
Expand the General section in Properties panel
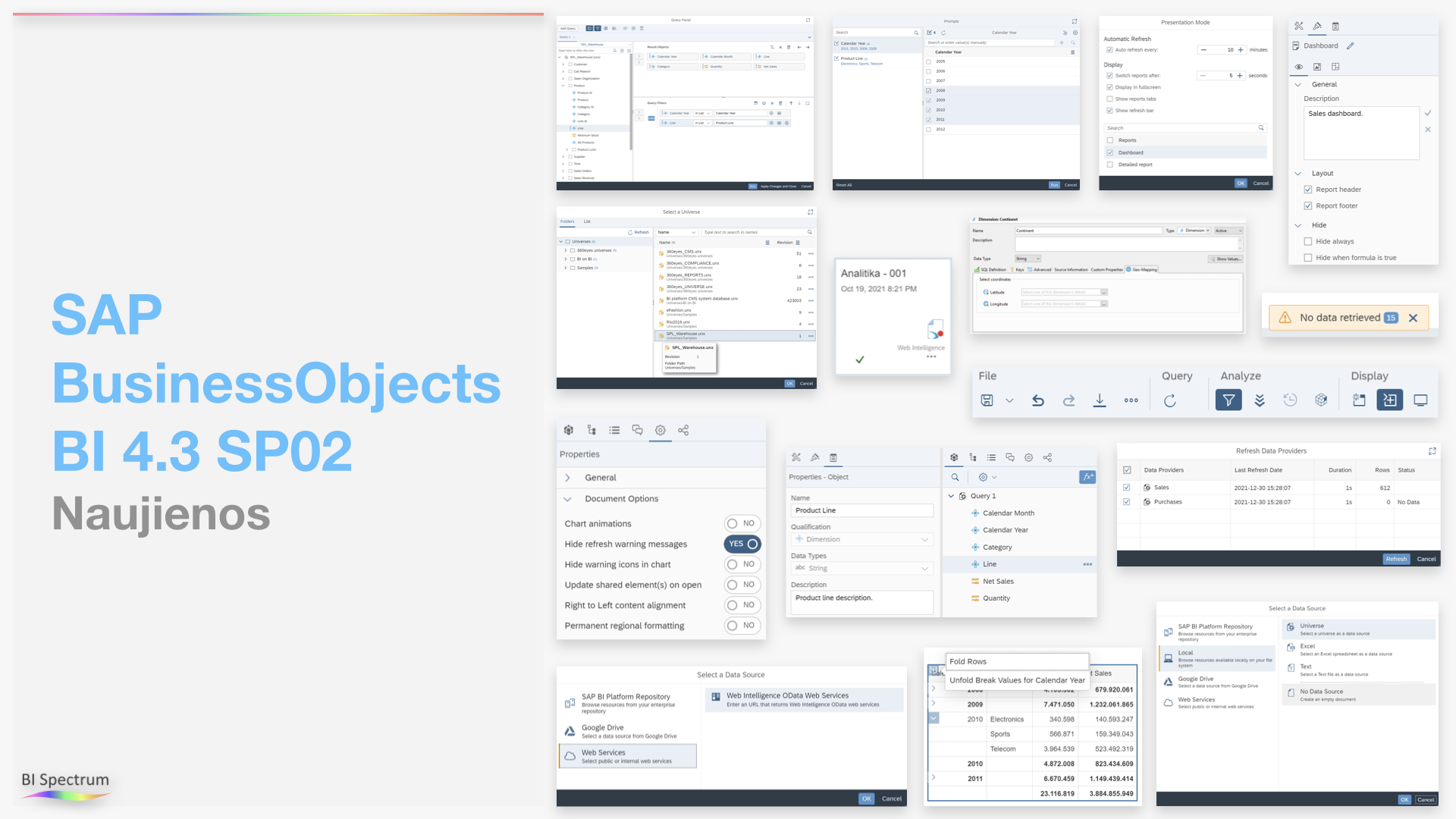(x=567, y=478)
